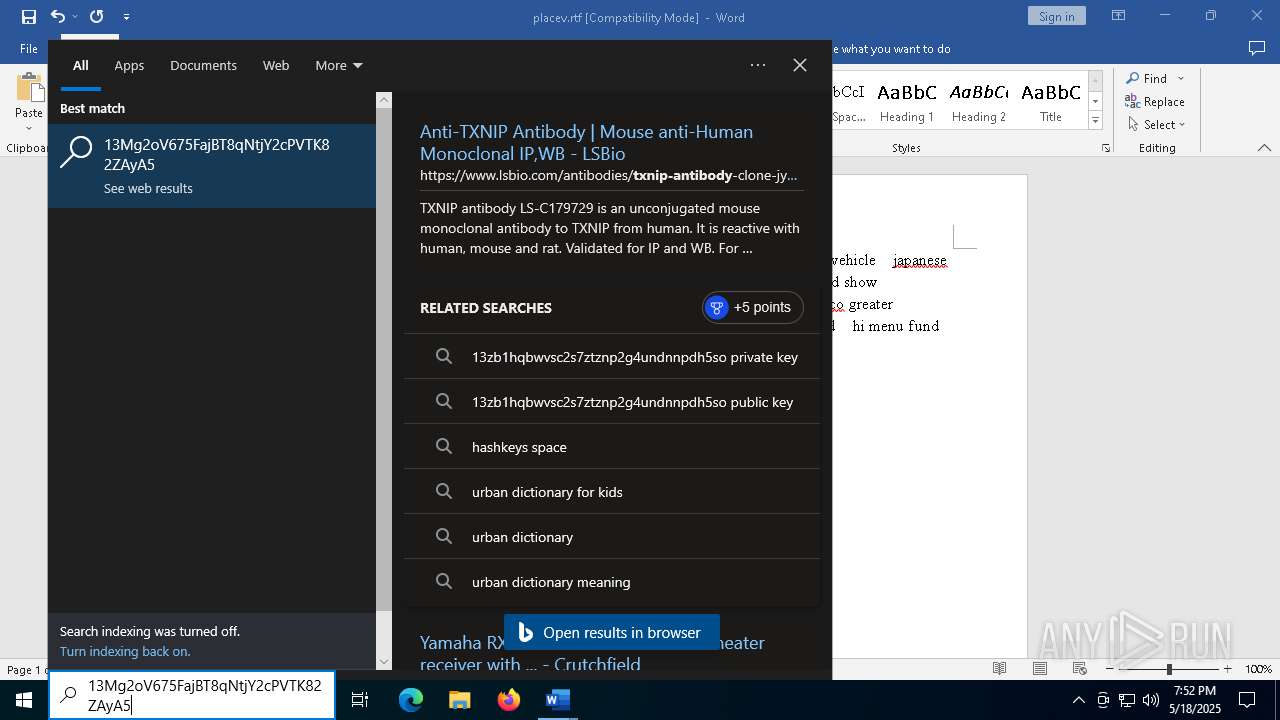Close the Windows search panel

(x=800, y=65)
